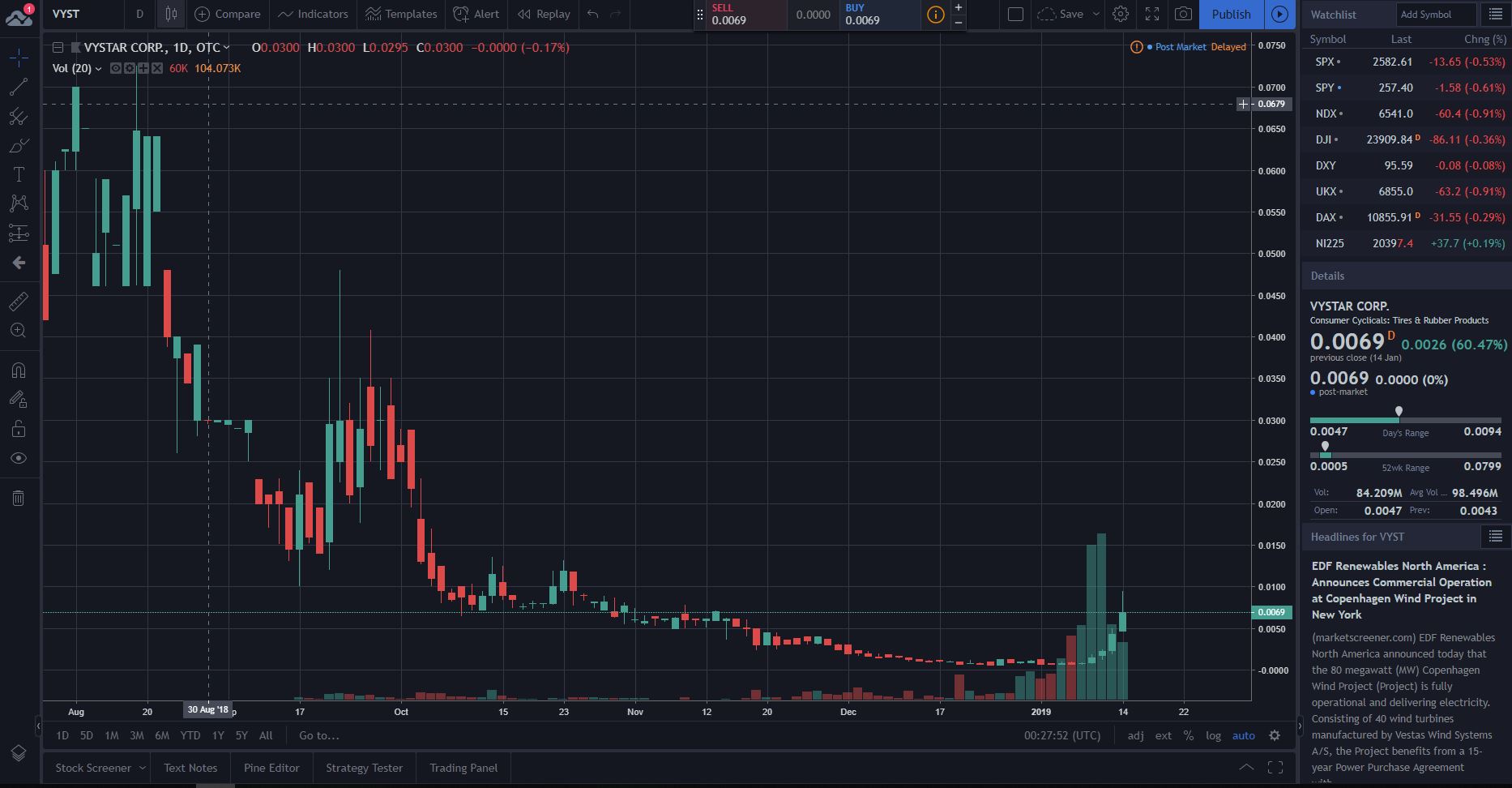1512x788 pixels.
Task: Select the ruler measure tool
Action: pos(19,302)
